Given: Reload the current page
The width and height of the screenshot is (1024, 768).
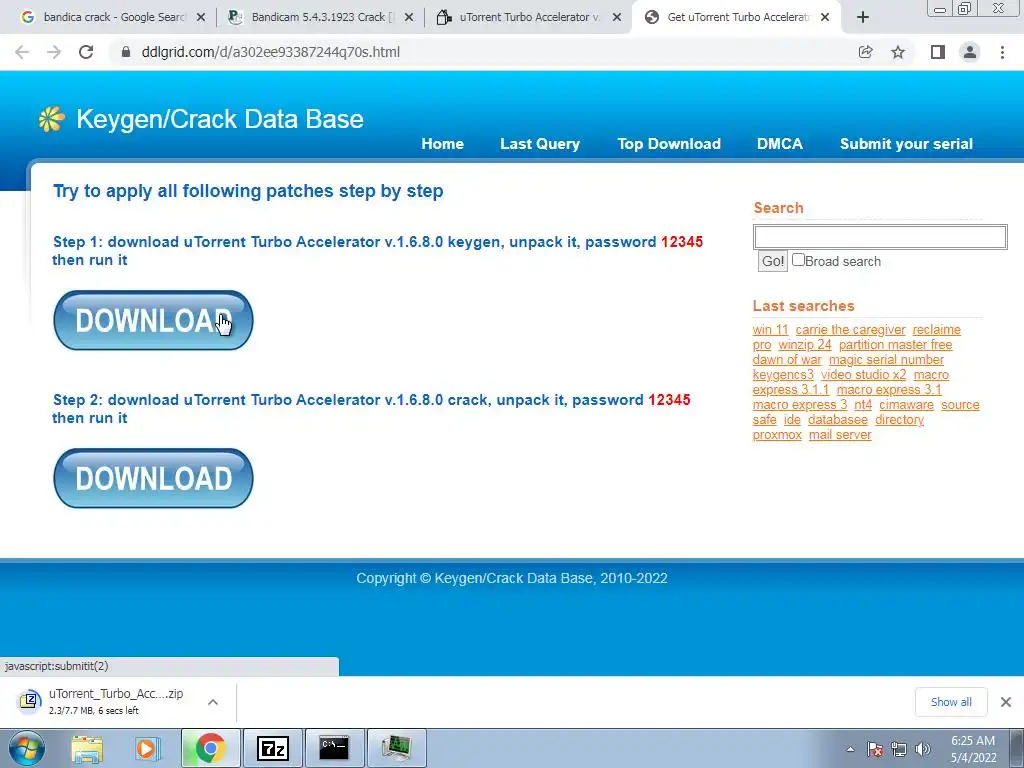Looking at the screenshot, I should [x=86, y=52].
